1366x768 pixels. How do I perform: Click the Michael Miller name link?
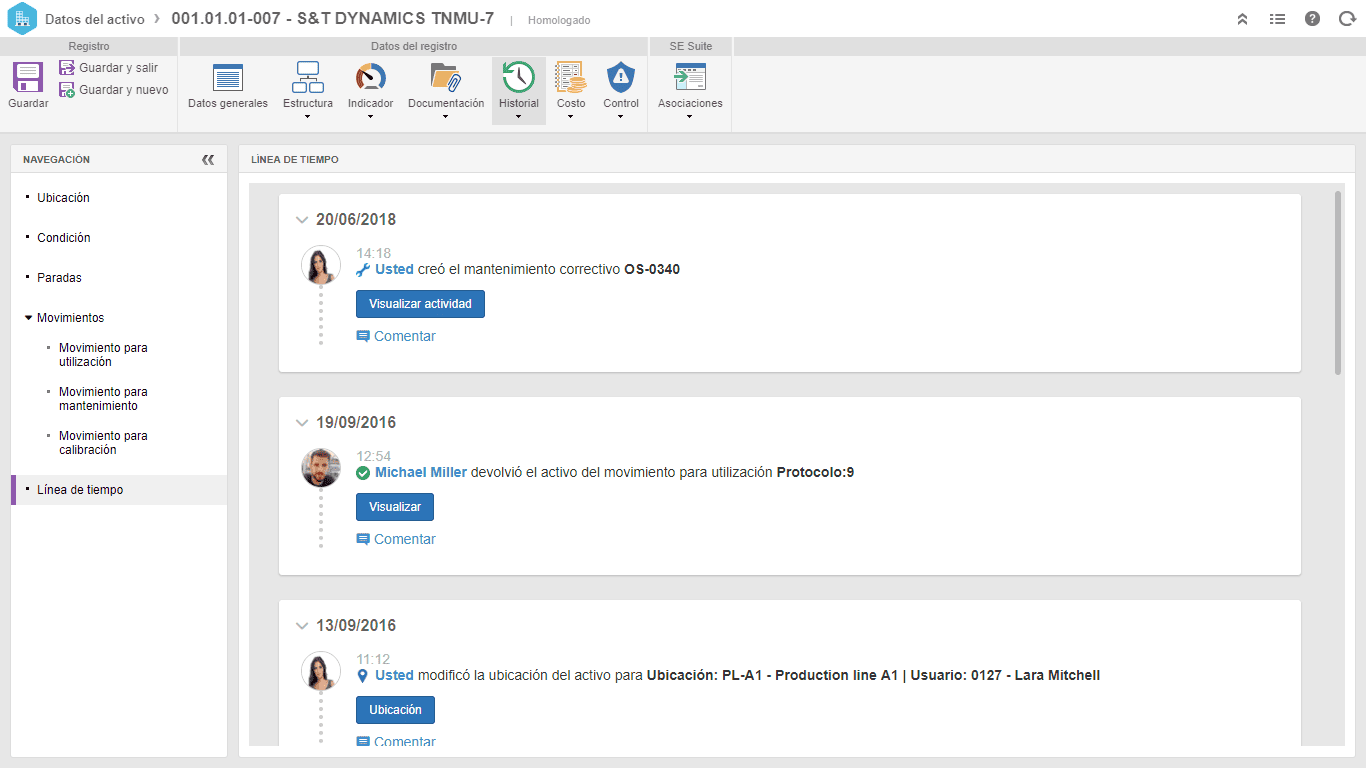click(x=421, y=473)
